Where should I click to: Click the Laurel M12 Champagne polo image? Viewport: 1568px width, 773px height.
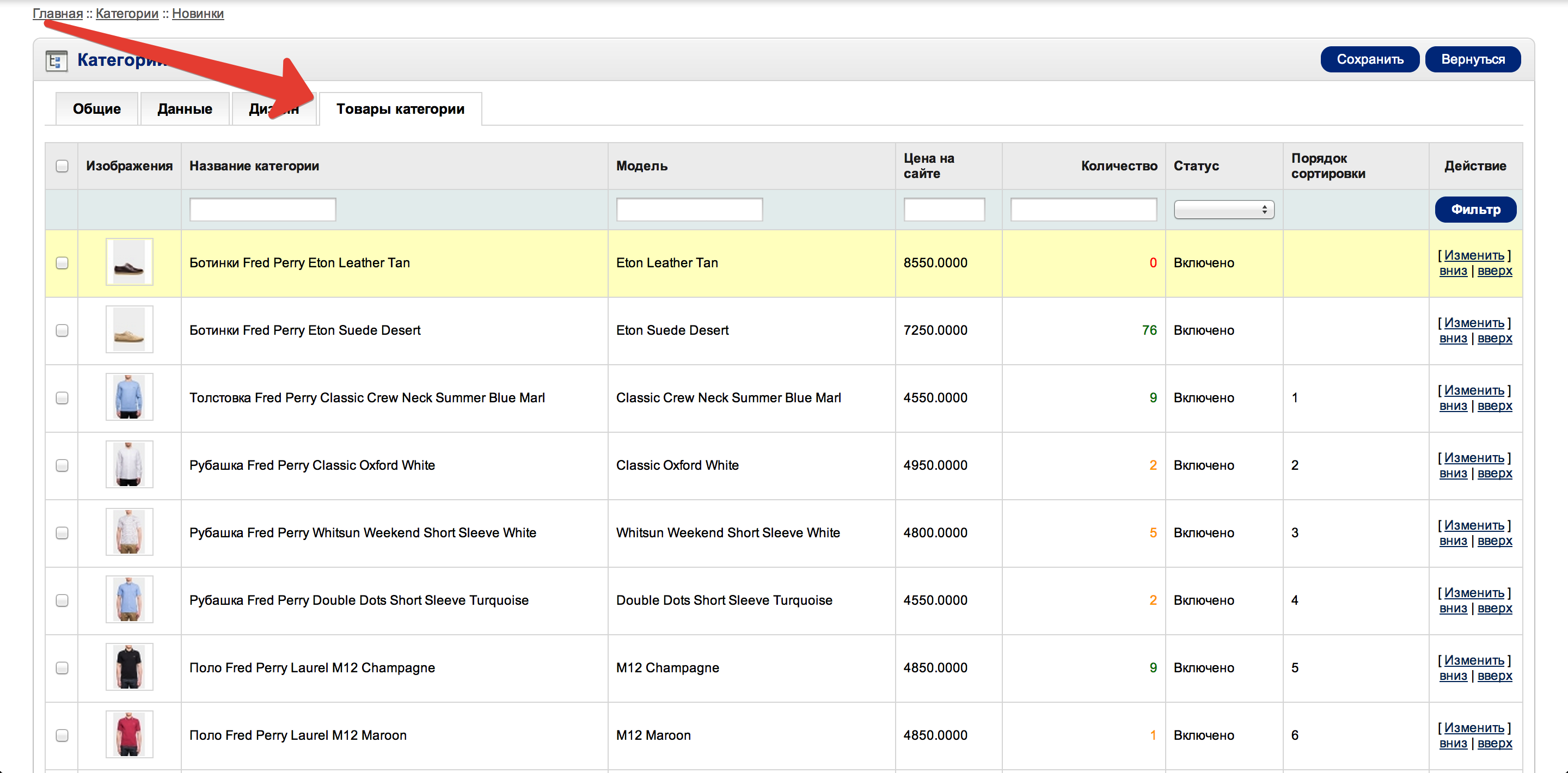129,667
